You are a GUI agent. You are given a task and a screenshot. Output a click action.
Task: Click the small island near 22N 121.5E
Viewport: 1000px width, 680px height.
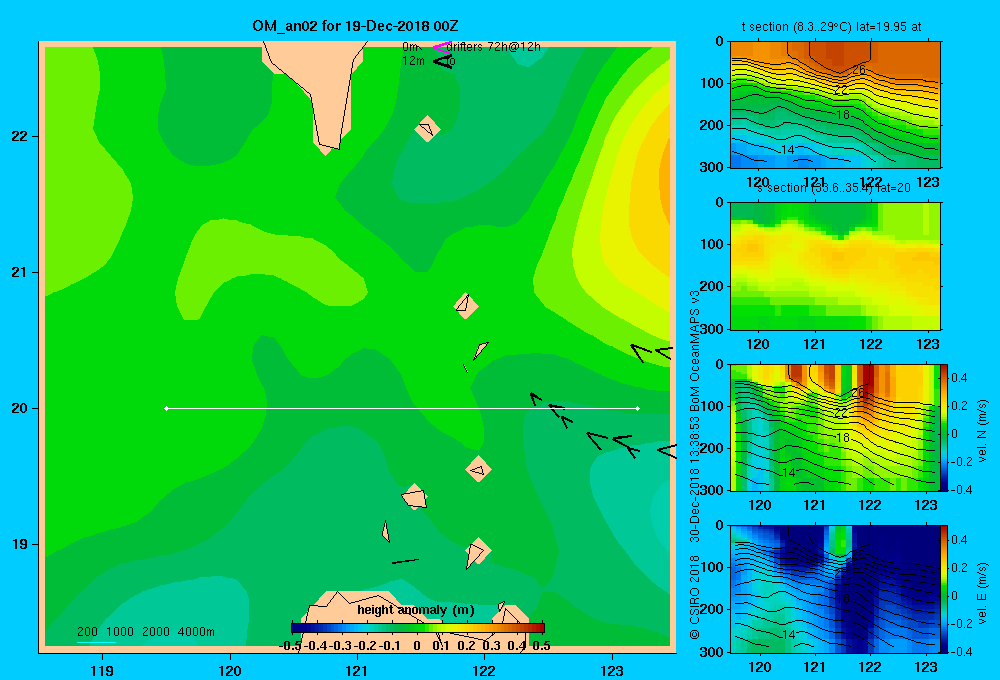pos(427,129)
